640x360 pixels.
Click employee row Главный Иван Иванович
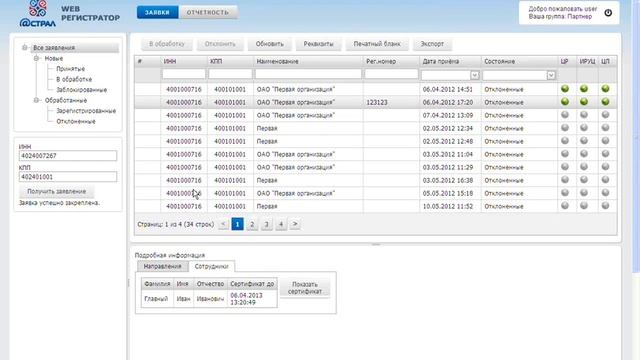click(x=209, y=299)
